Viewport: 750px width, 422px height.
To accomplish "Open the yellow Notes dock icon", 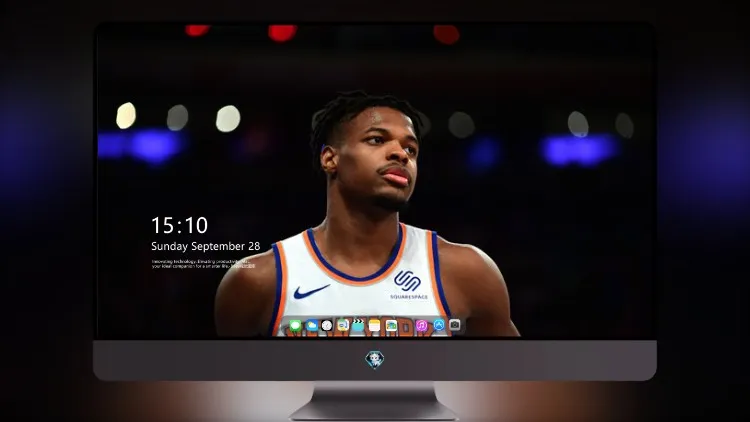I will point(375,326).
